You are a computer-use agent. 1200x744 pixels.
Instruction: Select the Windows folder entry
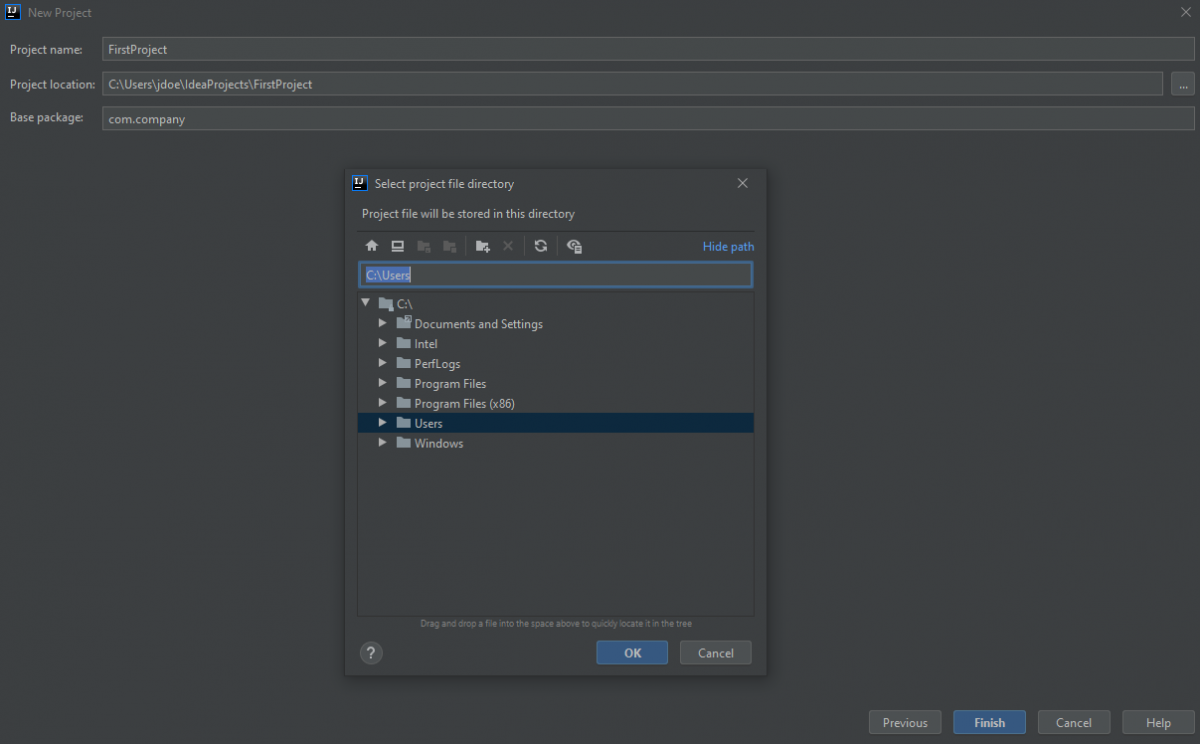[437, 443]
